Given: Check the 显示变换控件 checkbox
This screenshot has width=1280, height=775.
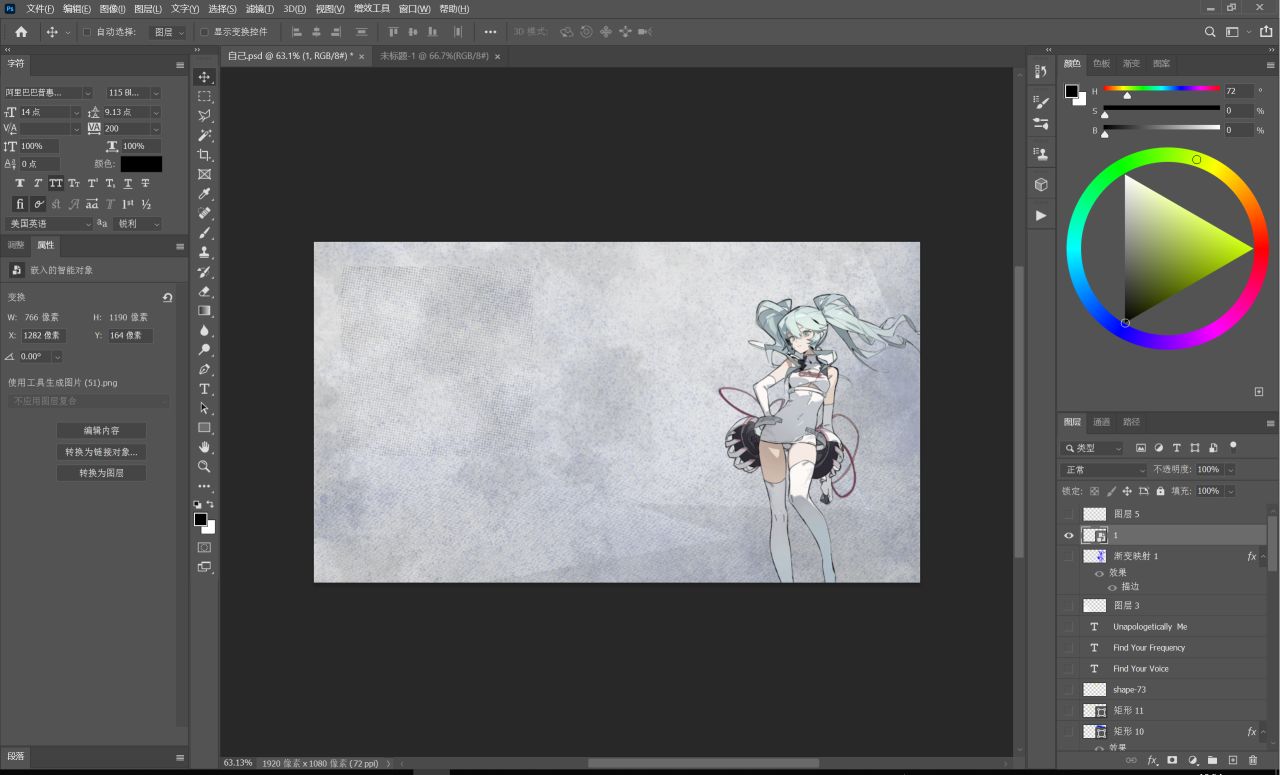Looking at the screenshot, I should click(x=205, y=32).
